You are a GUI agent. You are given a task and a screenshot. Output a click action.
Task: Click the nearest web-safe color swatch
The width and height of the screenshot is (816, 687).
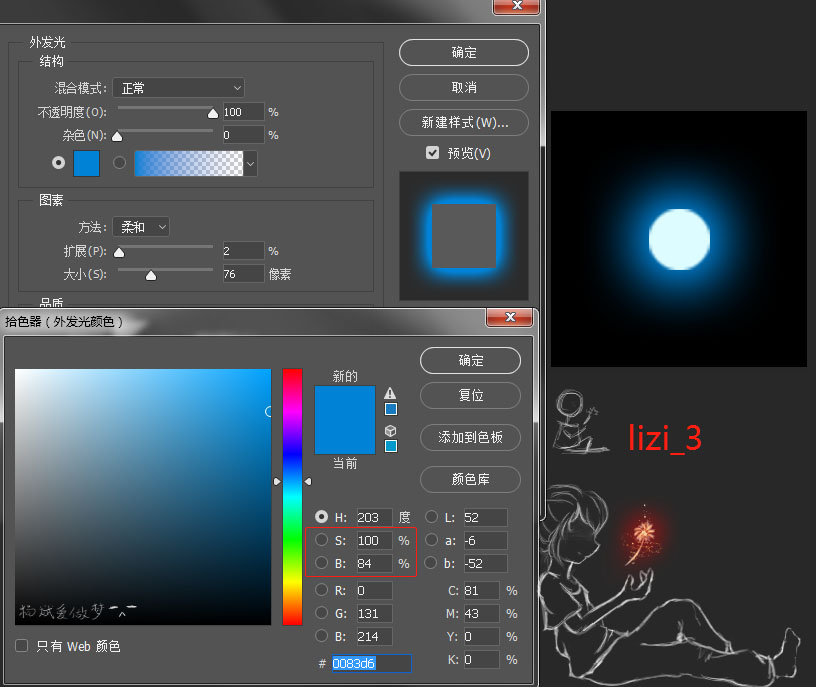390,446
